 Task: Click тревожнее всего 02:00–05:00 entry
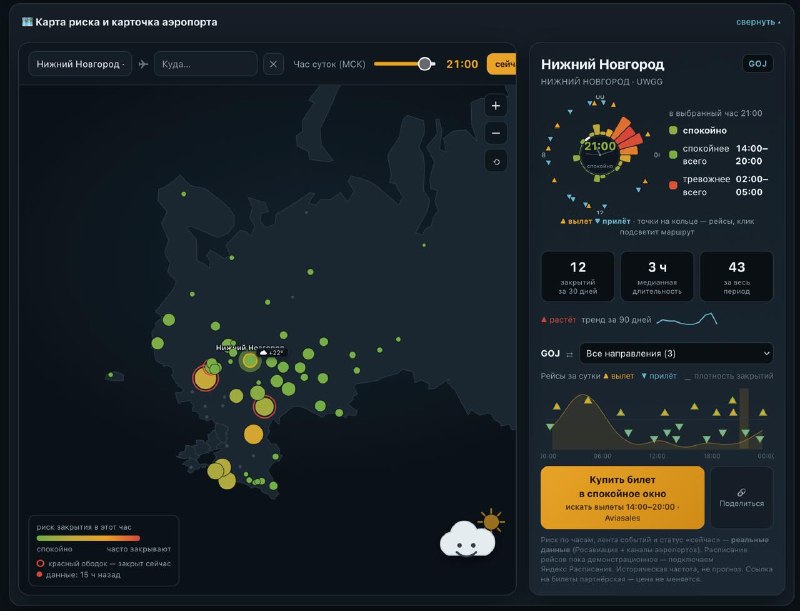click(719, 186)
